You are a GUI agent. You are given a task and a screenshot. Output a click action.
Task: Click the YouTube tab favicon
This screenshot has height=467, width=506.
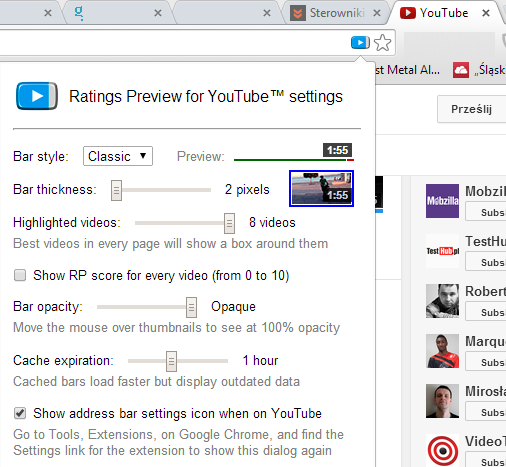pyautogui.click(x=408, y=13)
